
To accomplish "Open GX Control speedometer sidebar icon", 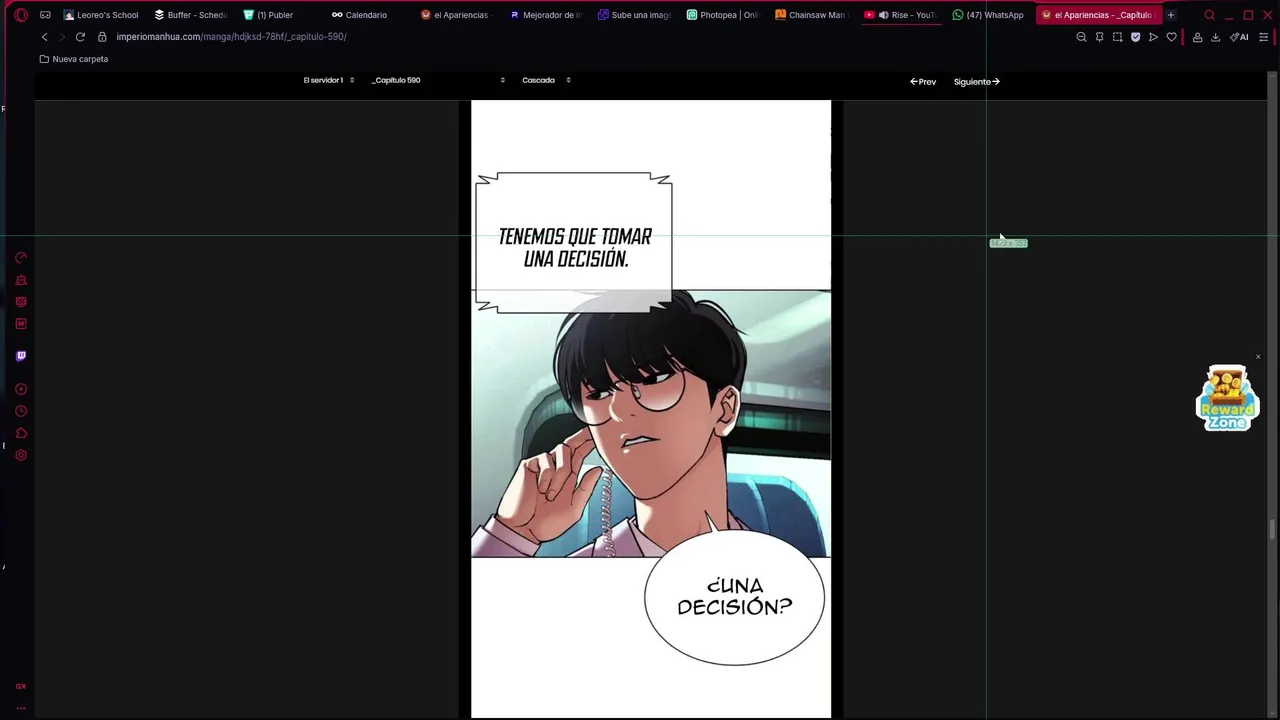I will point(21,258).
